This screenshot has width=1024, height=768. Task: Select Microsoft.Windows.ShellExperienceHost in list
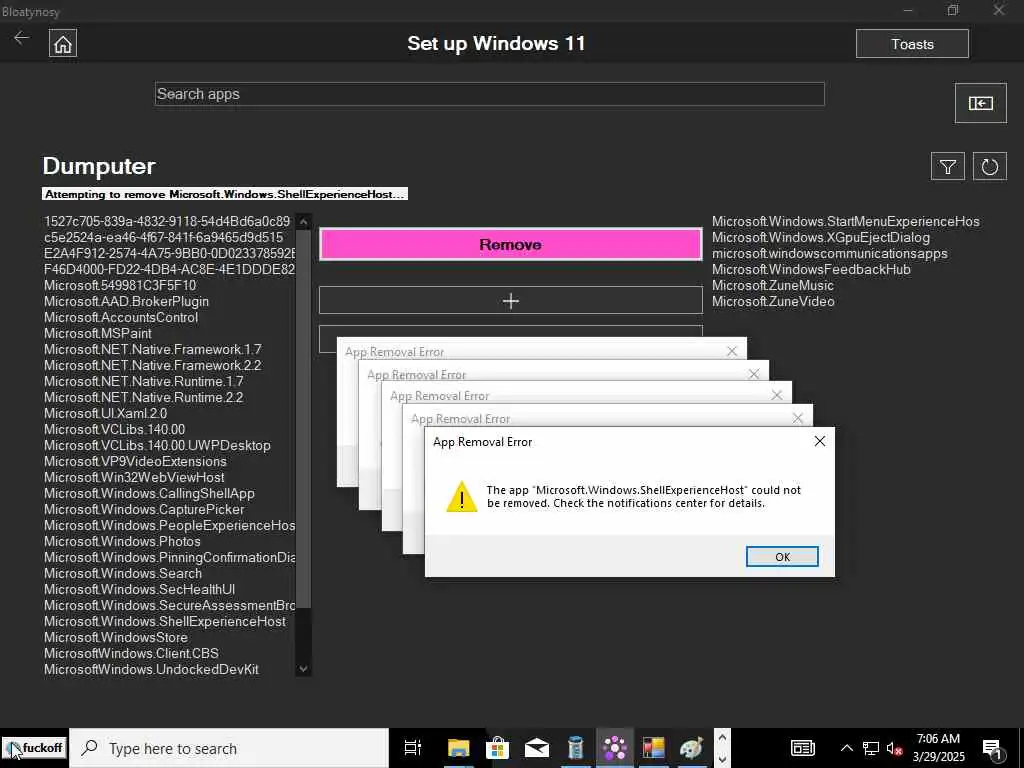pos(165,621)
